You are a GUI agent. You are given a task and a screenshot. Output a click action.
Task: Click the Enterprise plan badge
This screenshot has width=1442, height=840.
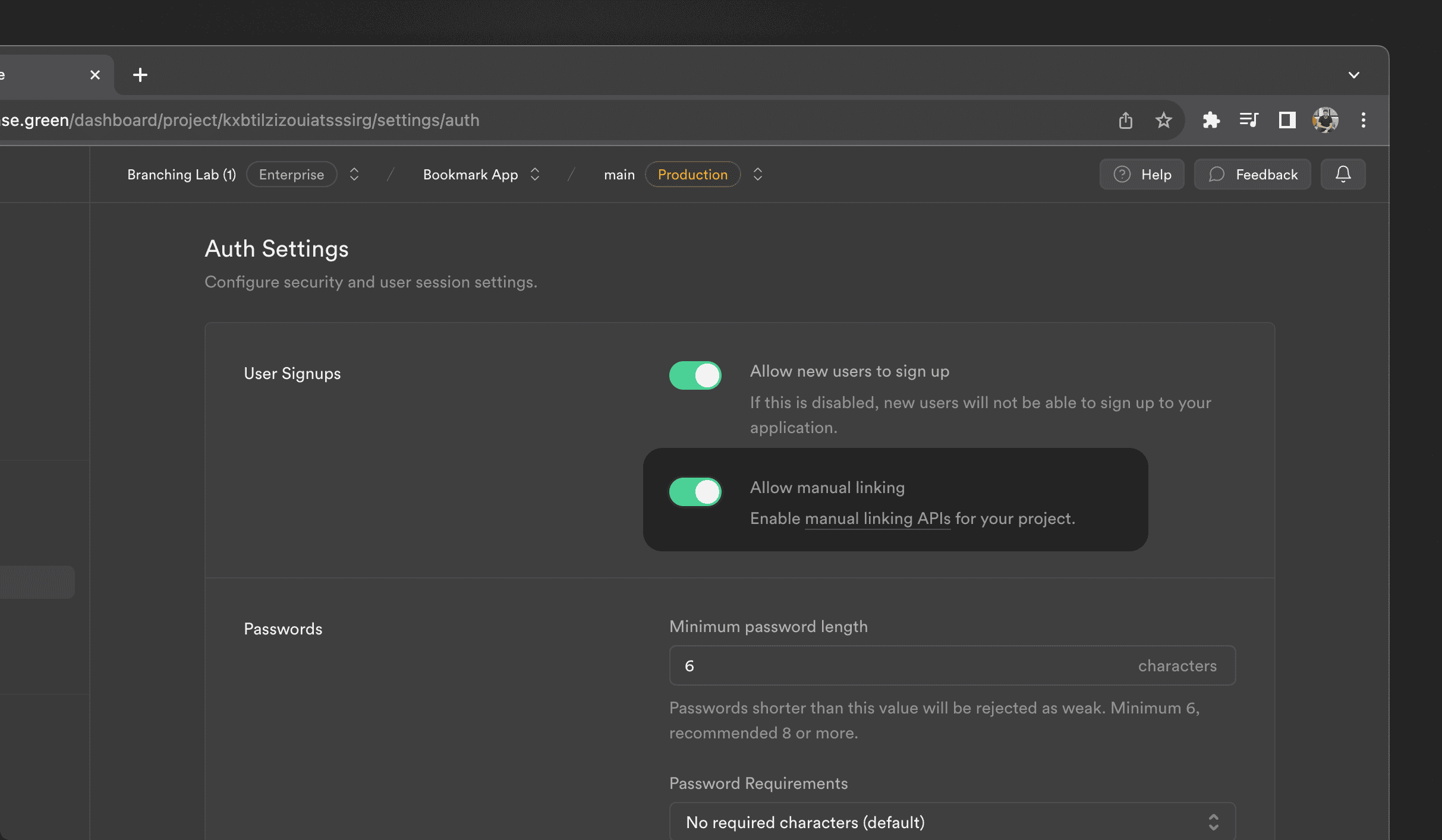click(x=291, y=175)
